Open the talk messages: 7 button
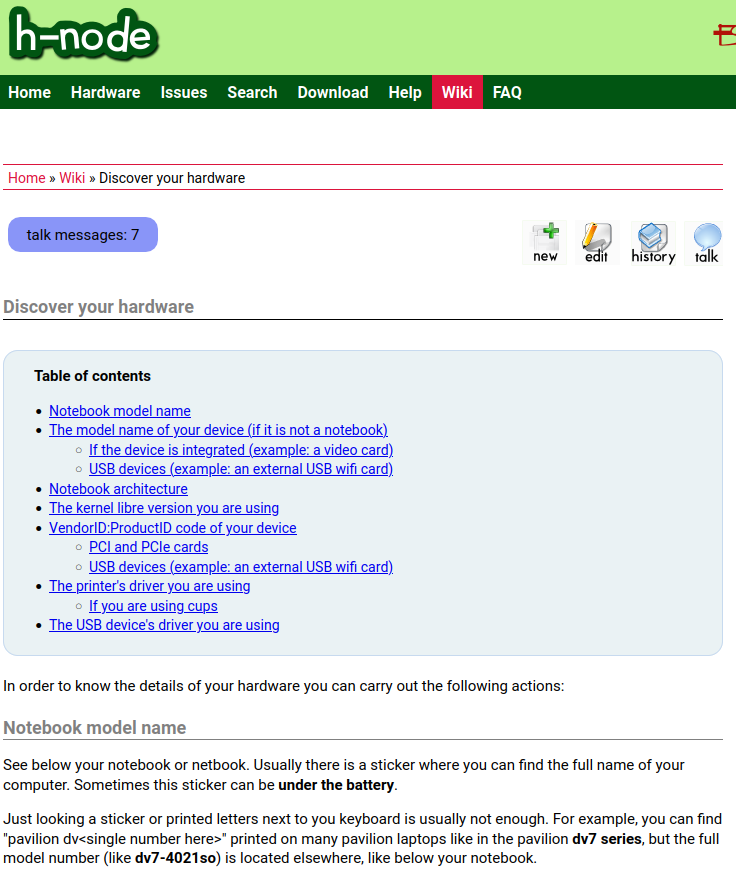The width and height of the screenshot is (736, 872). click(x=83, y=235)
